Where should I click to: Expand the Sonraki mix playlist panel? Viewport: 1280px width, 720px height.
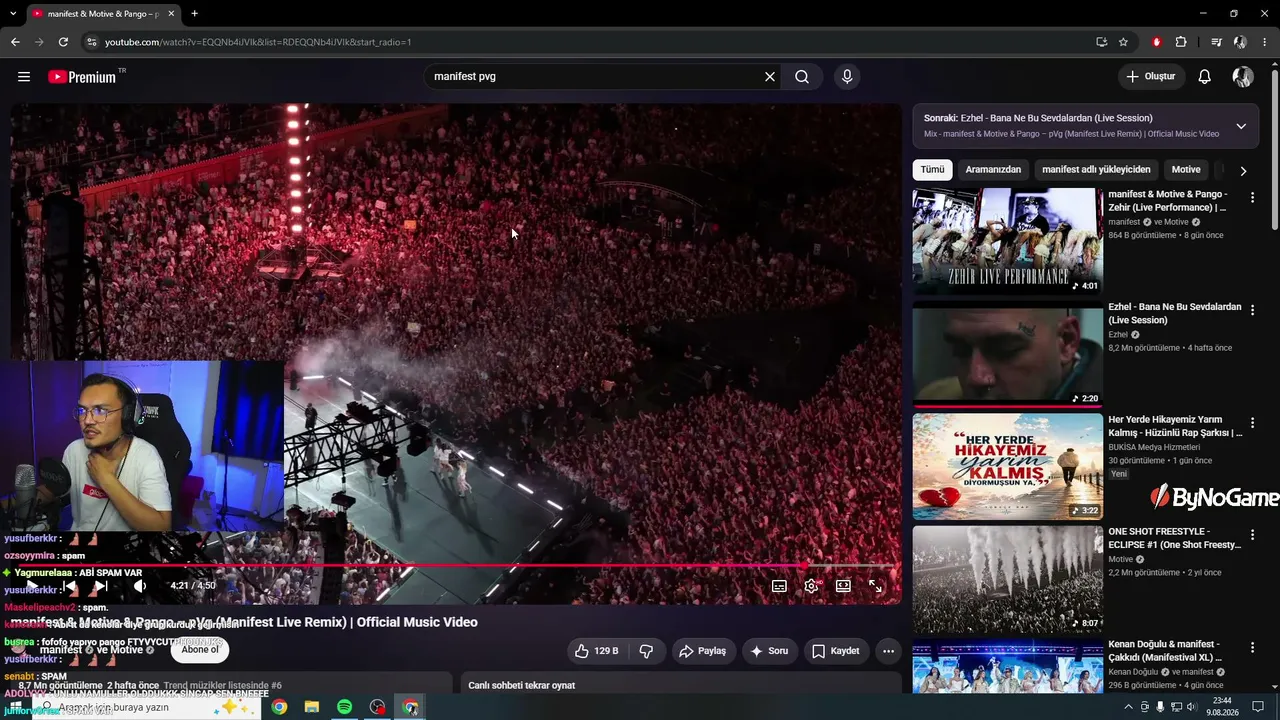[x=1241, y=126]
